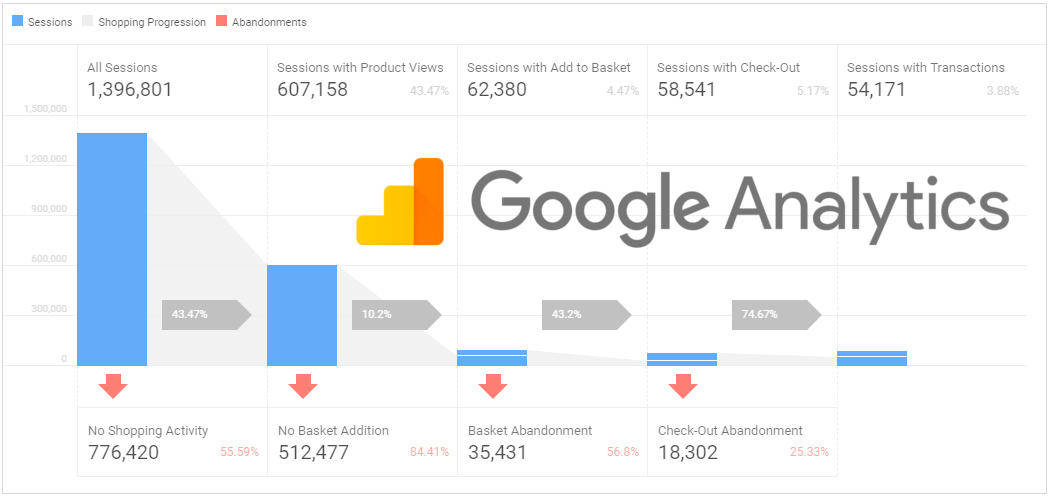The height and width of the screenshot is (497, 1050).
Task: Click the red abandonment arrow under All Sessions
Action: [112, 386]
